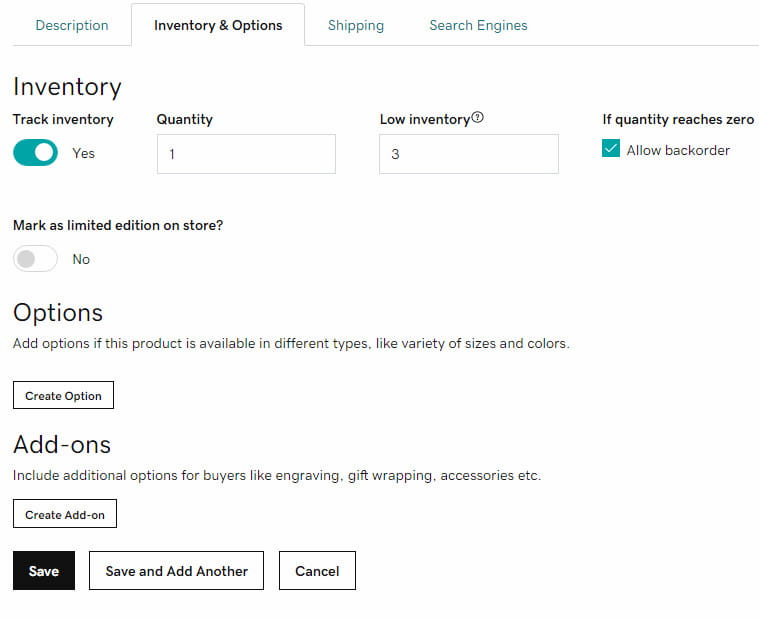Click the Options description about sizes and colors

[x=291, y=344]
